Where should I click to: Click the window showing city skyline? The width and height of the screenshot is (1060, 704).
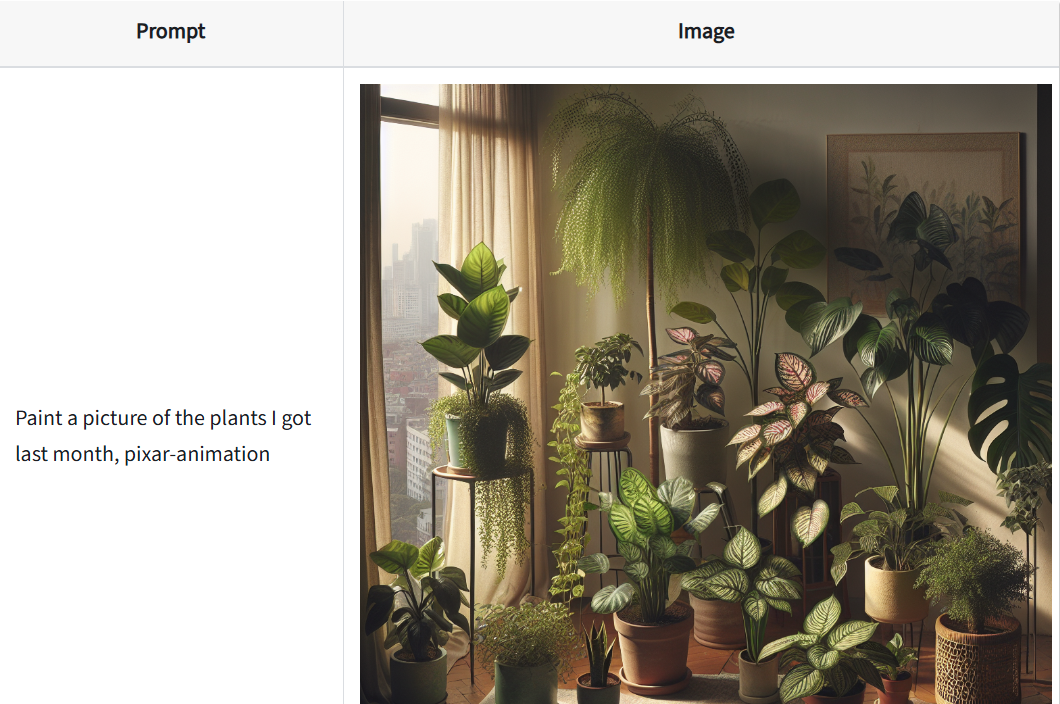pos(410,318)
